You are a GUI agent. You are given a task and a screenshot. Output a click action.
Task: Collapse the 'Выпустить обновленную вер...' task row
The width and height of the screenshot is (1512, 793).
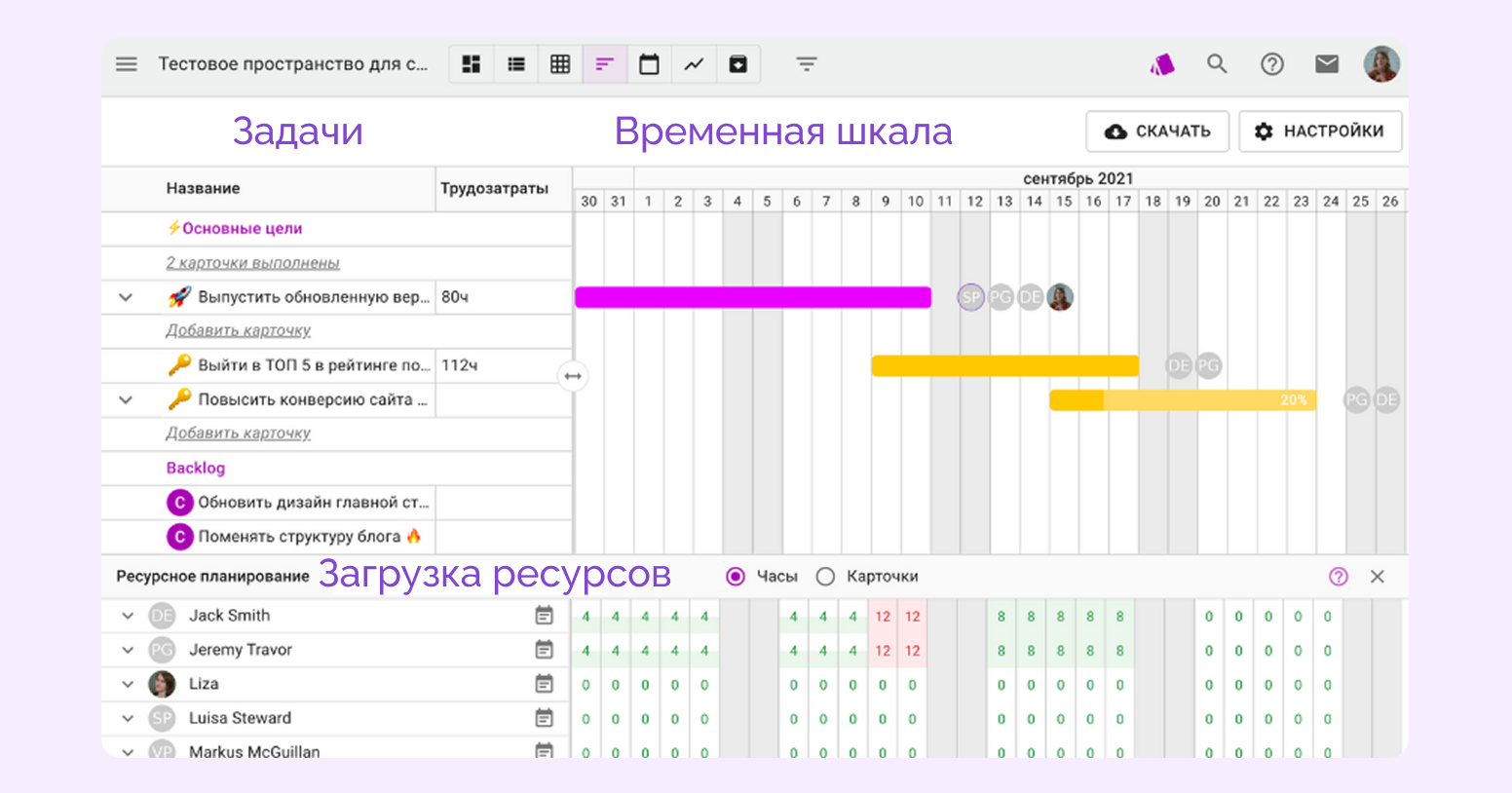tap(126, 297)
